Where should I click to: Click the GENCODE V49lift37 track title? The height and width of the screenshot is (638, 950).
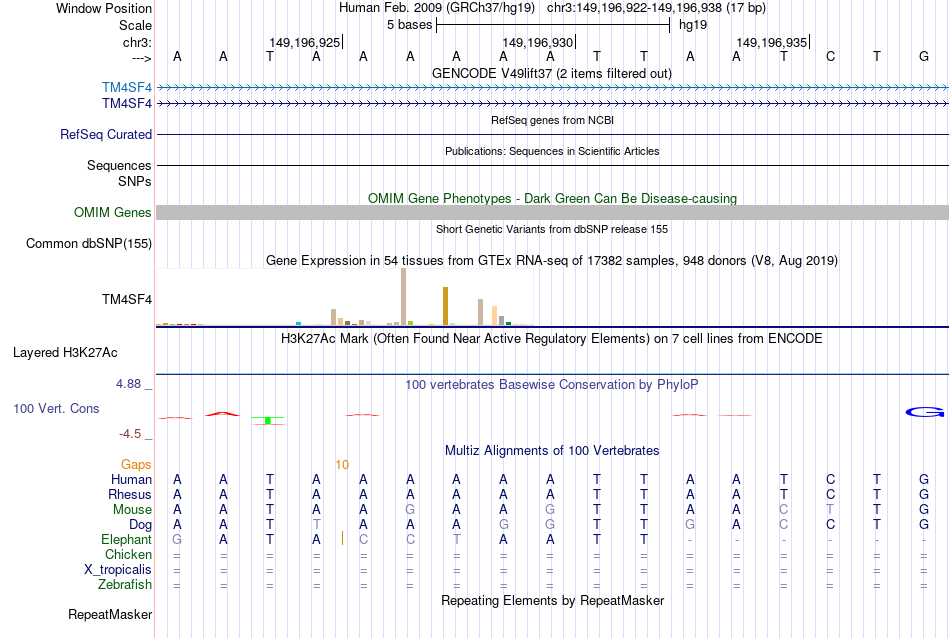(552, 73)
